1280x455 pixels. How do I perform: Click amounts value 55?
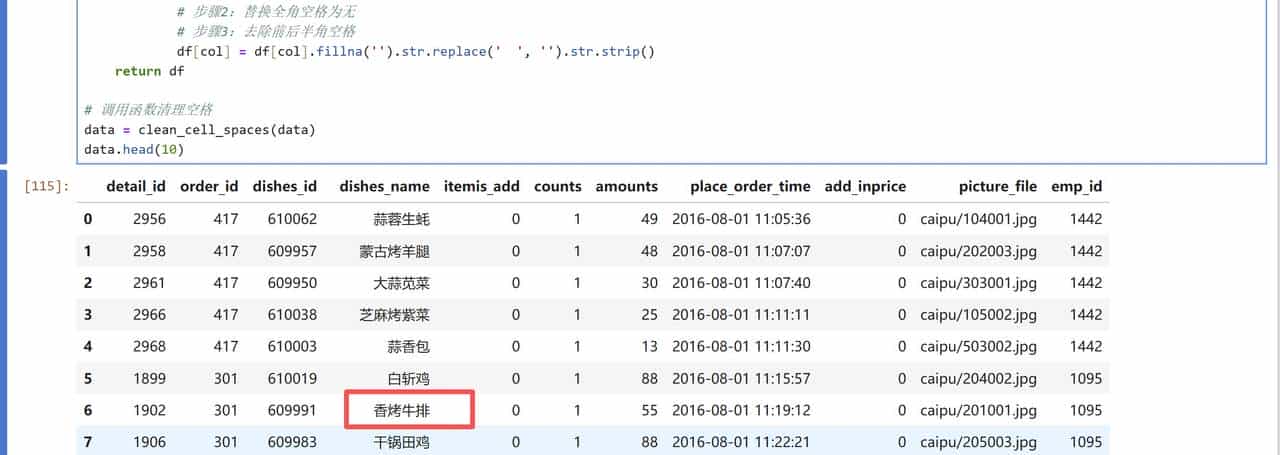point(649,411)
